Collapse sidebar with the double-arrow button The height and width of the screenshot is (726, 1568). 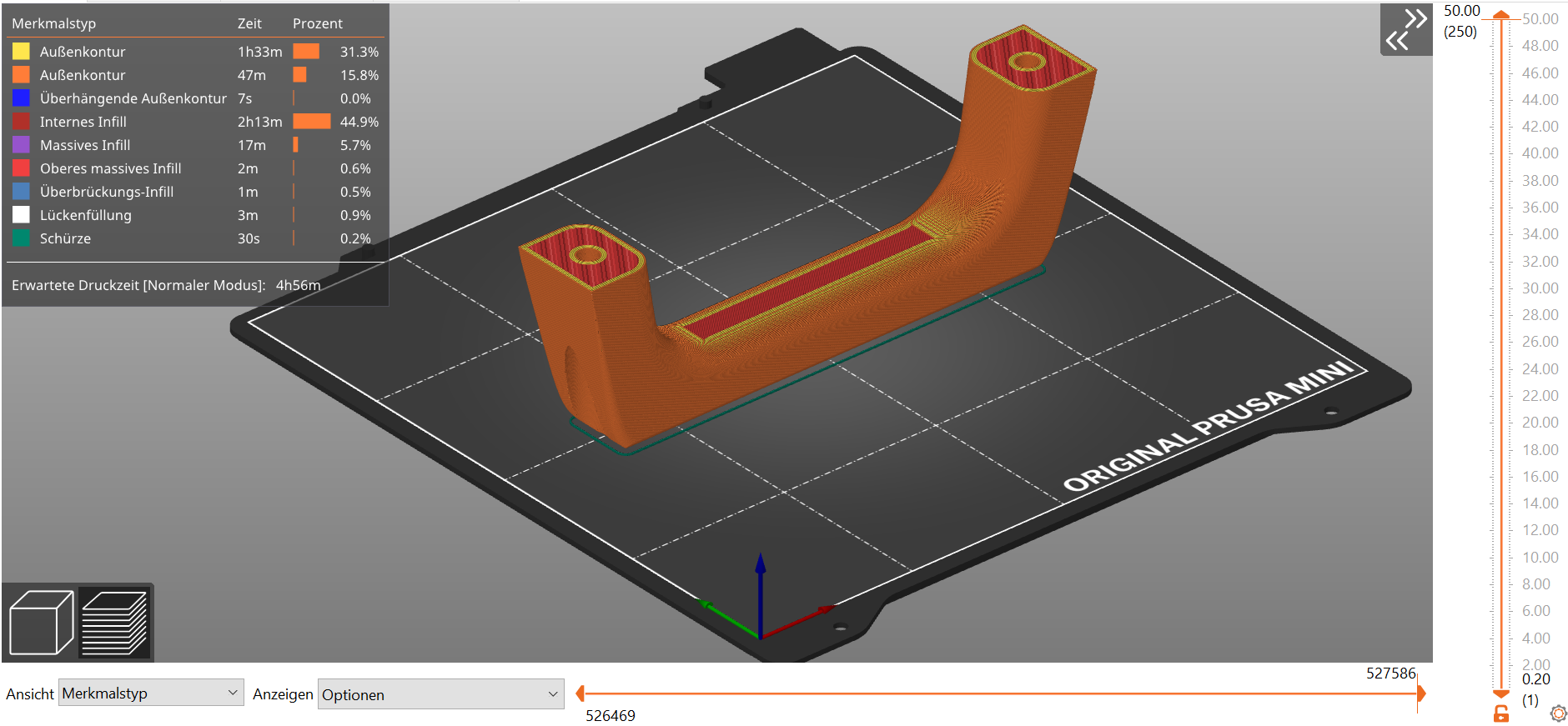[1406, 30]
